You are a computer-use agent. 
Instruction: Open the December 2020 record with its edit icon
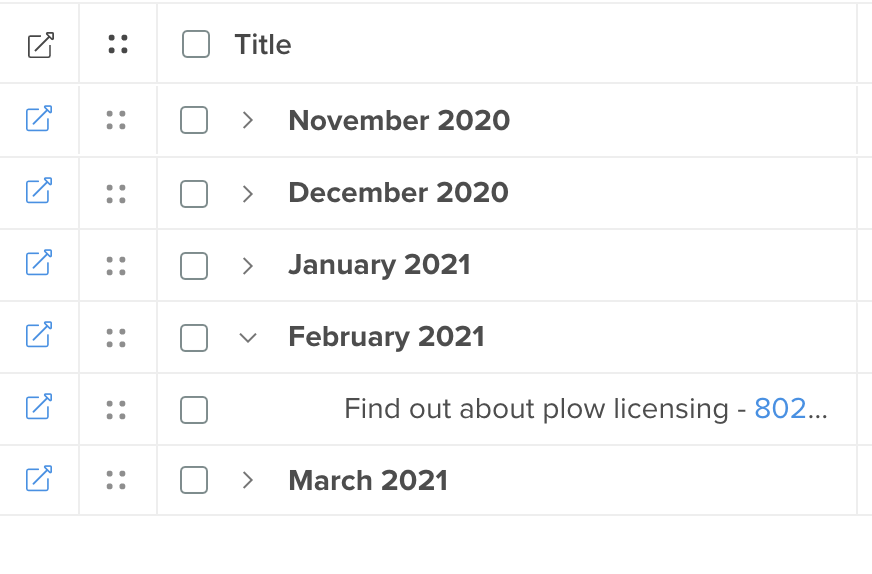(39, 191)
